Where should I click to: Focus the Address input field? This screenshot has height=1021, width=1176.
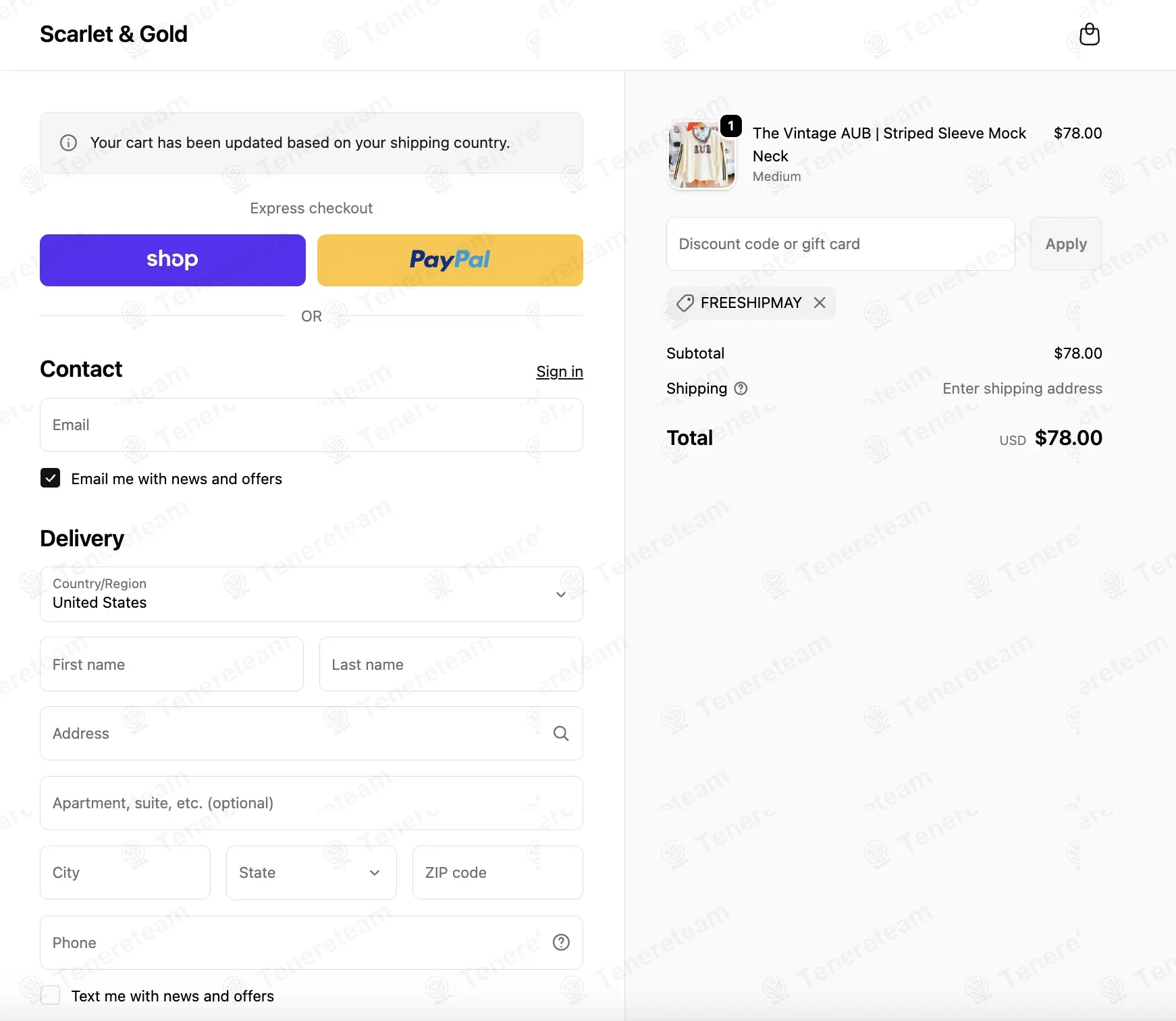click(311, 733)
